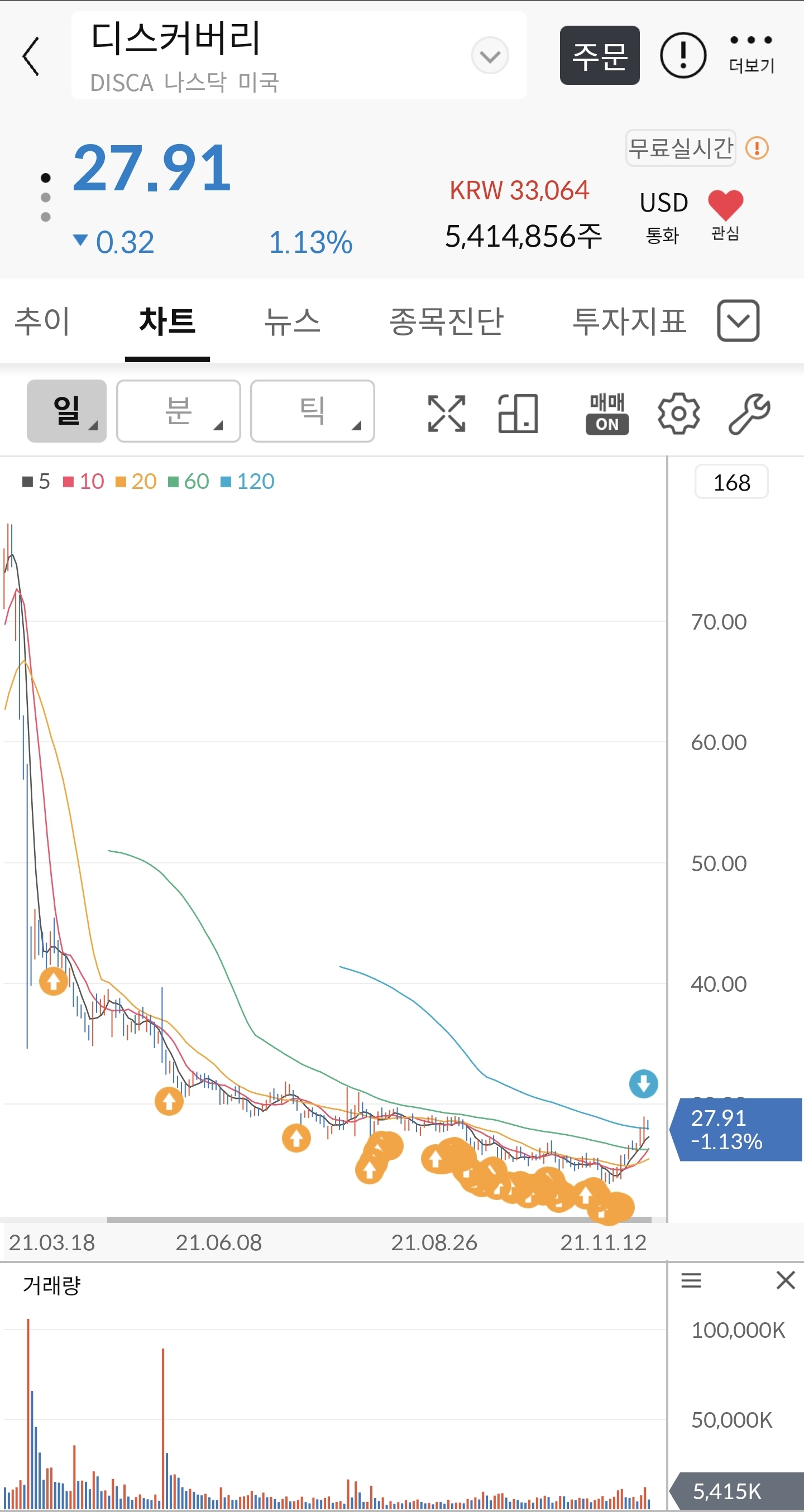Tap the large 27.91 price
This screenshot has height=1512, width=804.
[151, 169]
